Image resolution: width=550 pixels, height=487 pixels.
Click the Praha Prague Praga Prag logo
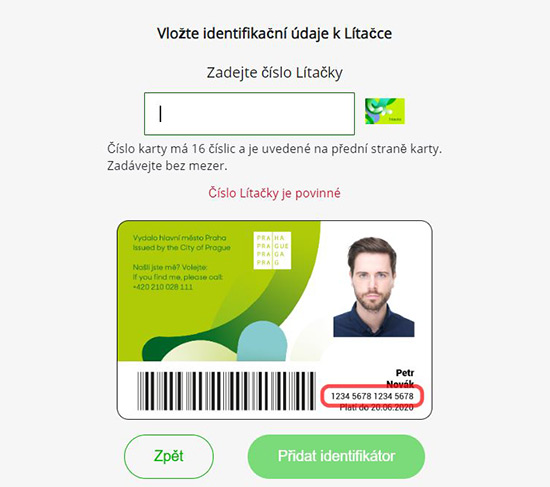pos(272,251)
